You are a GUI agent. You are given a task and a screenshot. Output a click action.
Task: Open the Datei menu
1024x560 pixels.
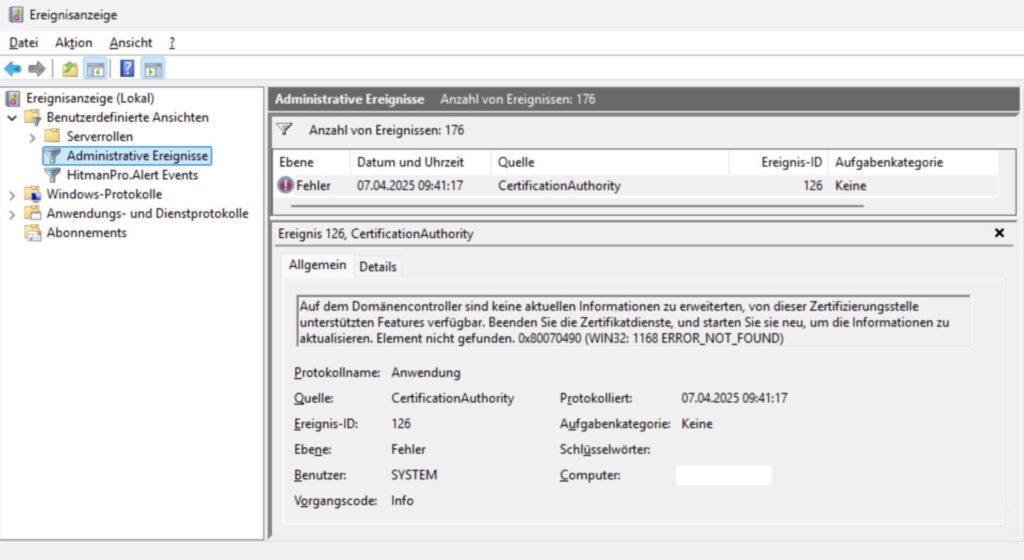[x=24, y=42]
